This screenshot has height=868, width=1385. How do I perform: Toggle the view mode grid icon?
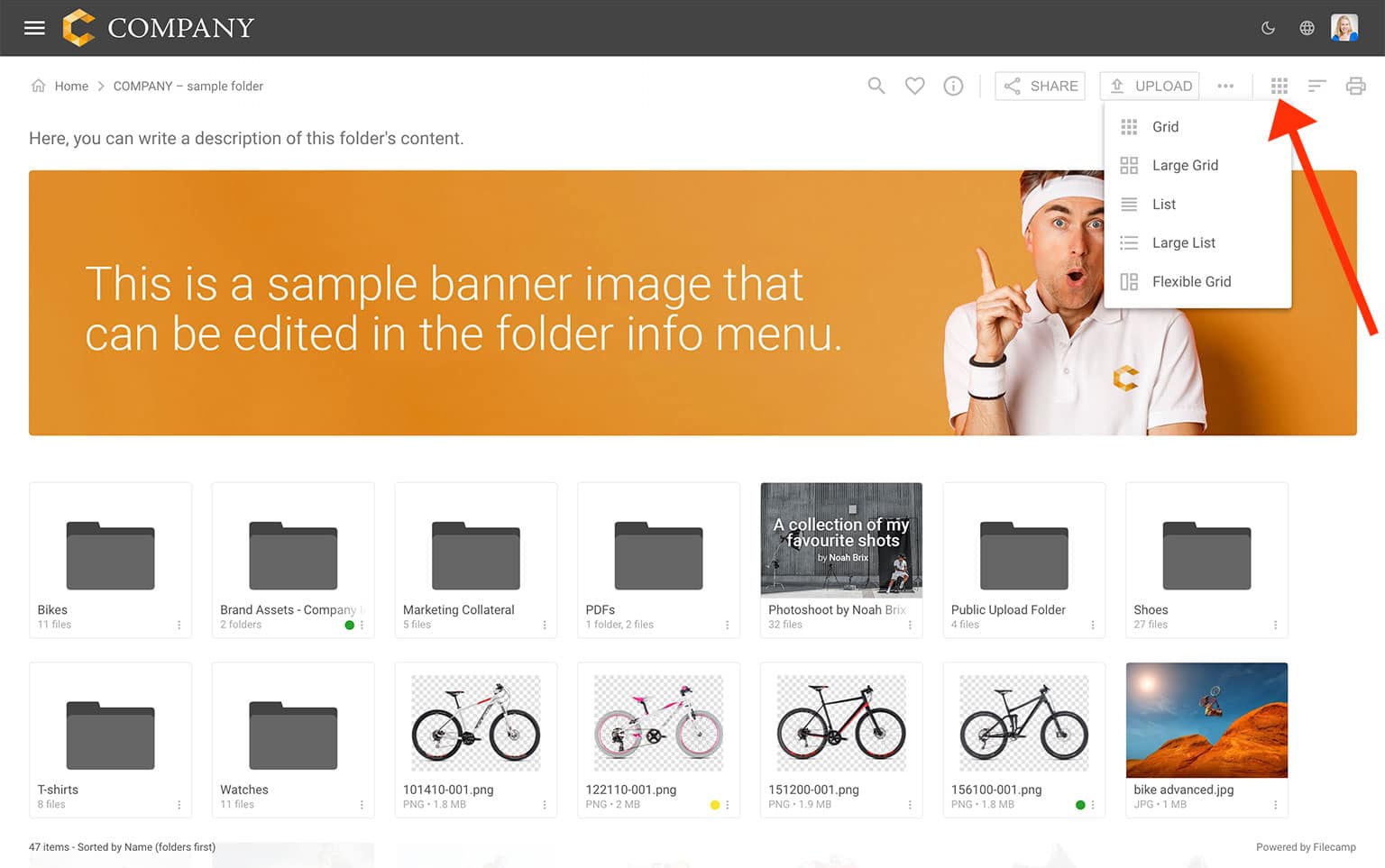click(x=1279, y=86)
